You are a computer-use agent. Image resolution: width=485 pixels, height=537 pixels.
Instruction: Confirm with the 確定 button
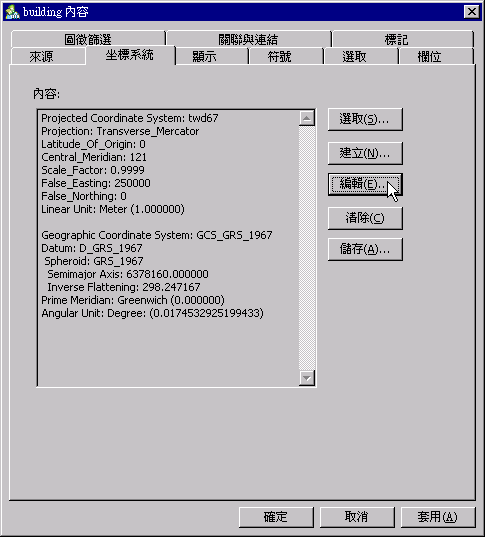[x=276, y=517]
